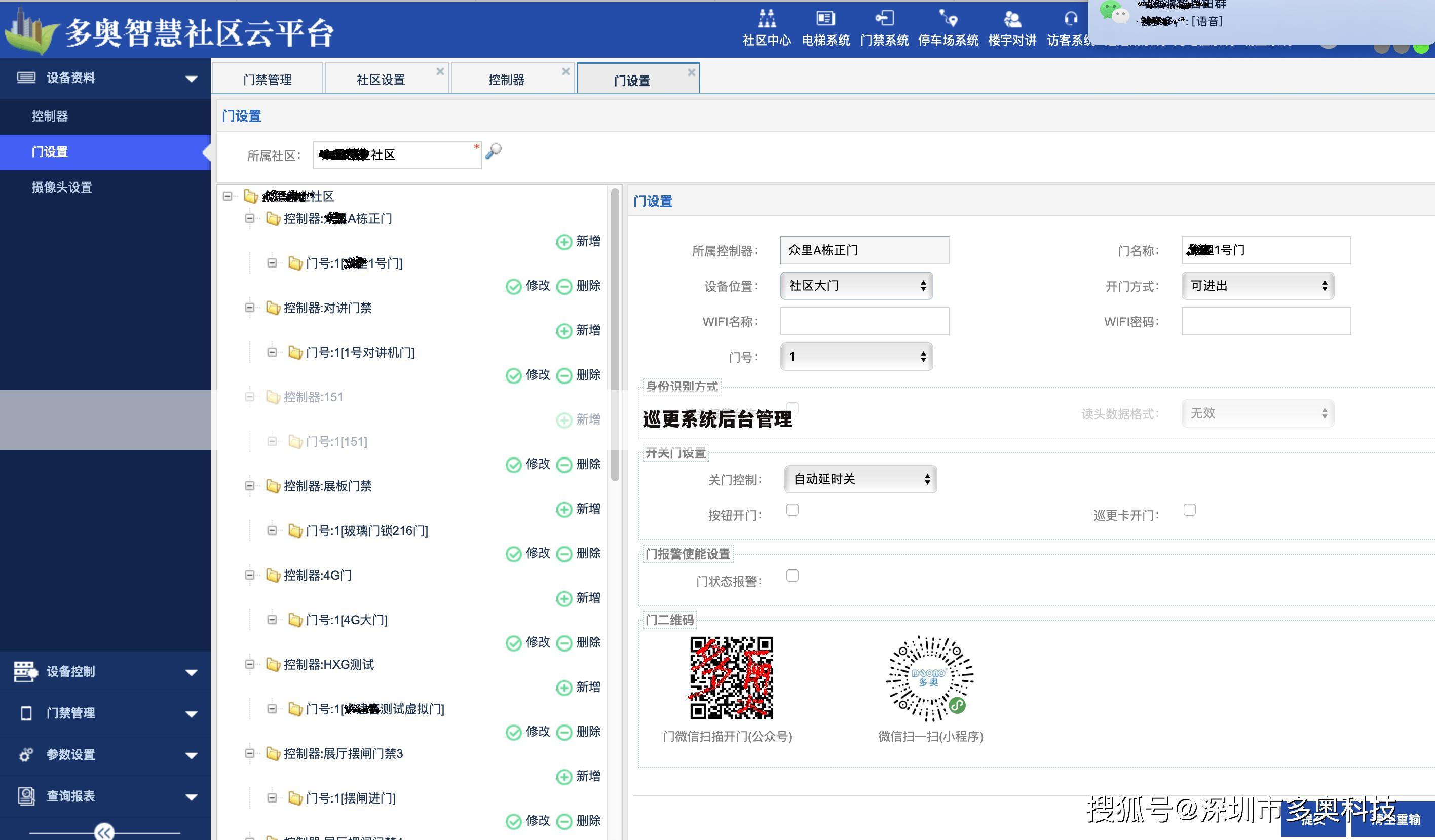Click the 所属社区 input field
Viewport: 1435px width, 840px height.
(x=397, y=155)
